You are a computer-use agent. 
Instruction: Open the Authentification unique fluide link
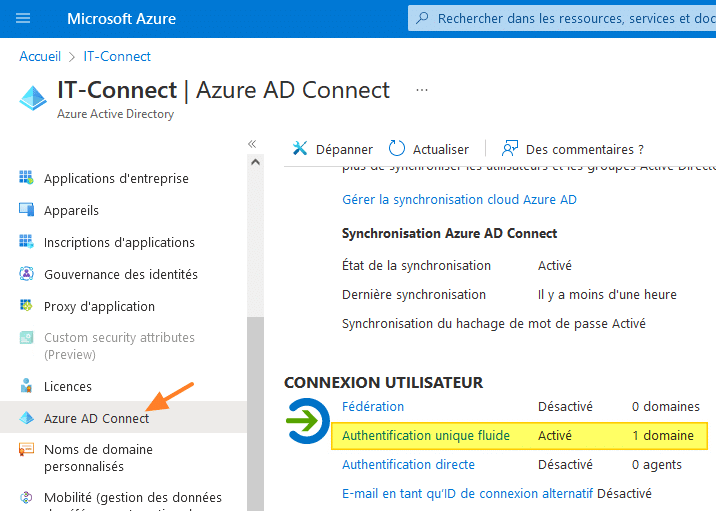point(425,435)
